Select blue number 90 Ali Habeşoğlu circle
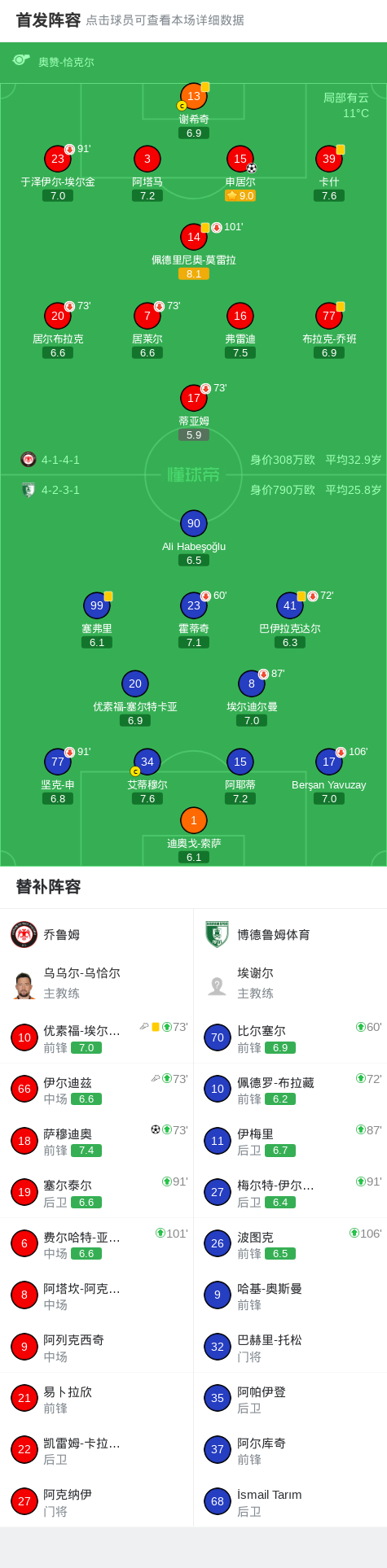This screenshot has width=387, height=1568. point(194,523)
